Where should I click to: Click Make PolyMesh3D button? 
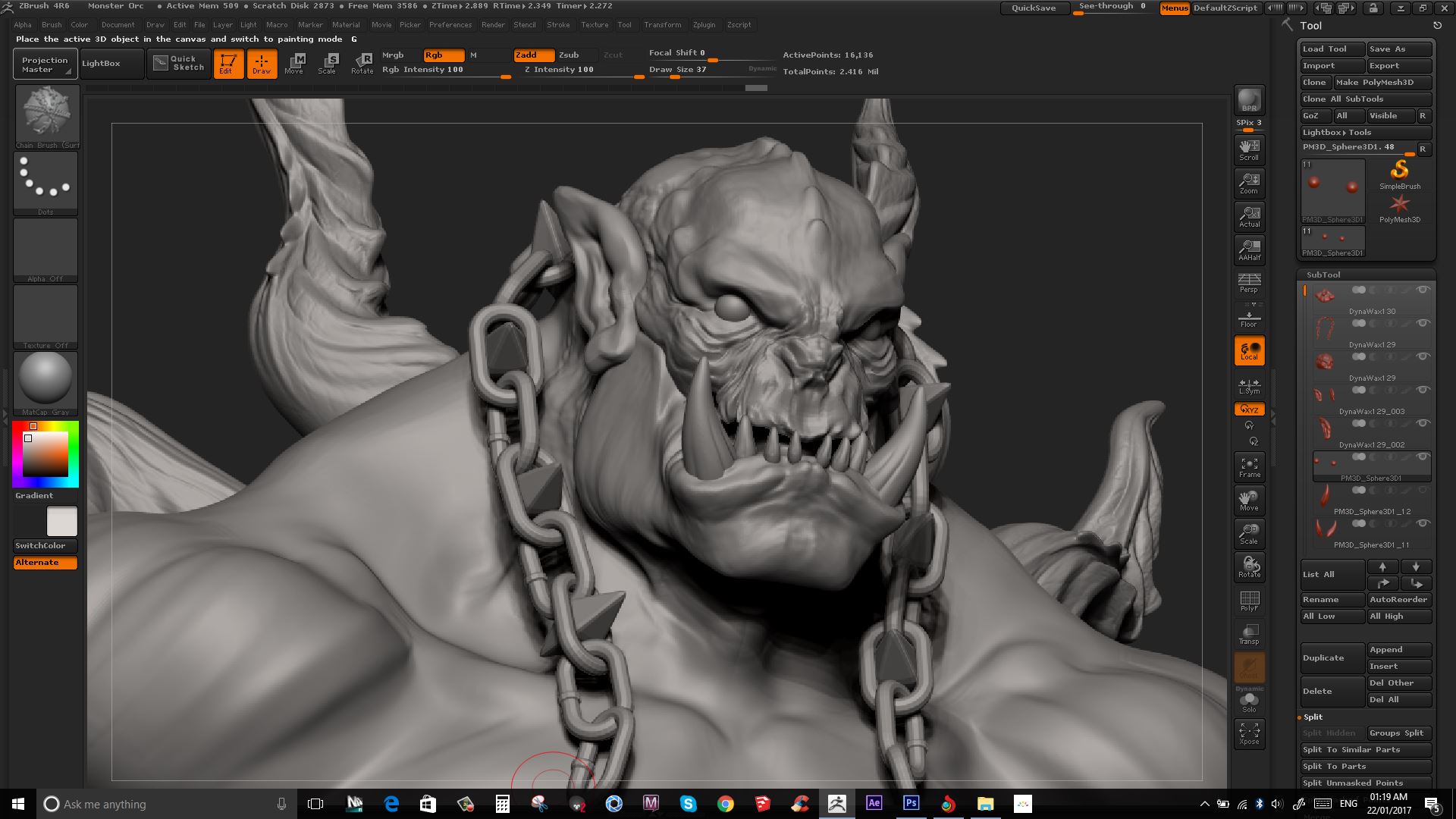[x=1382, y=82]
